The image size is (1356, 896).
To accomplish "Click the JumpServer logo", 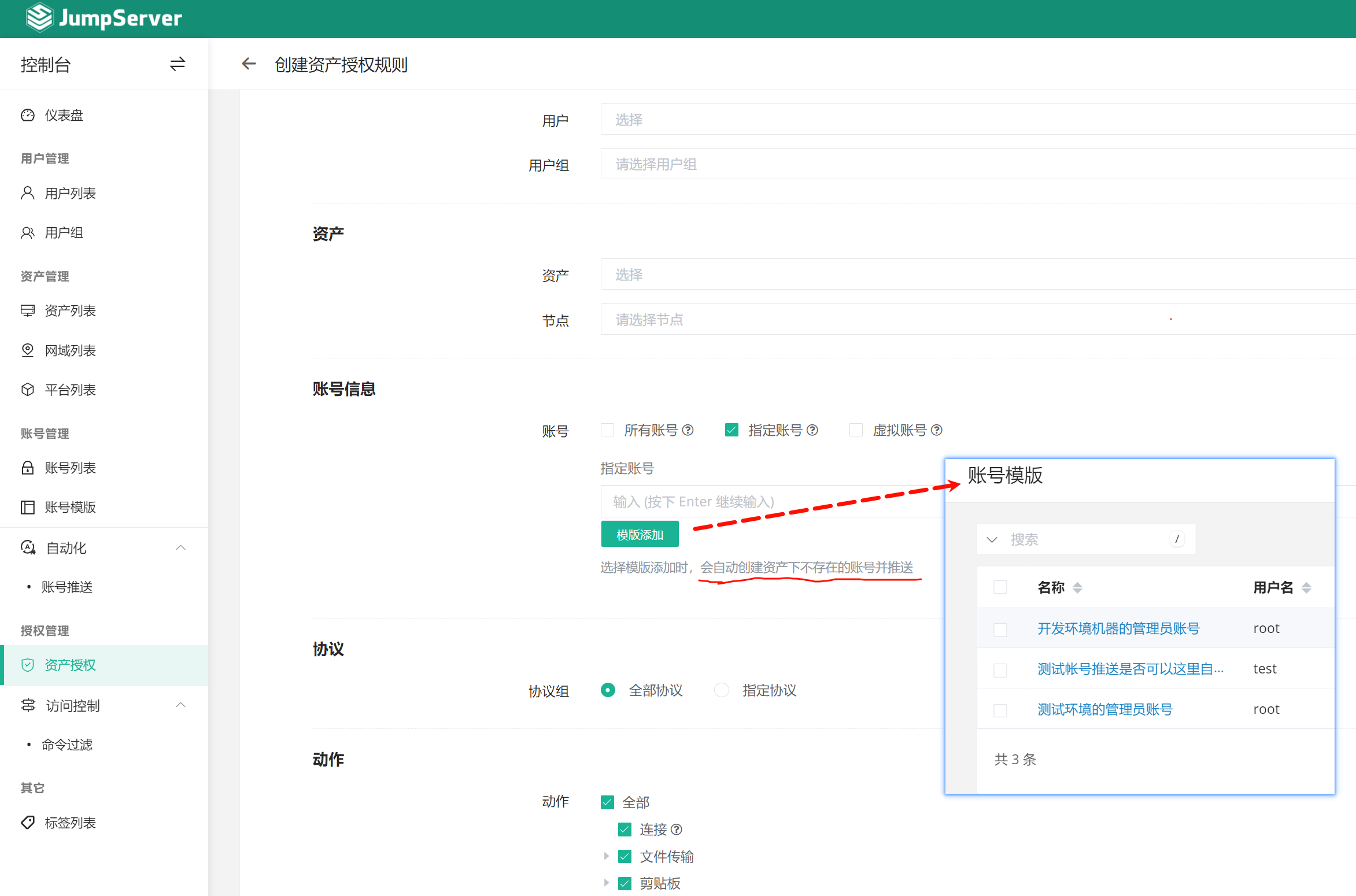I will (104, 18).
